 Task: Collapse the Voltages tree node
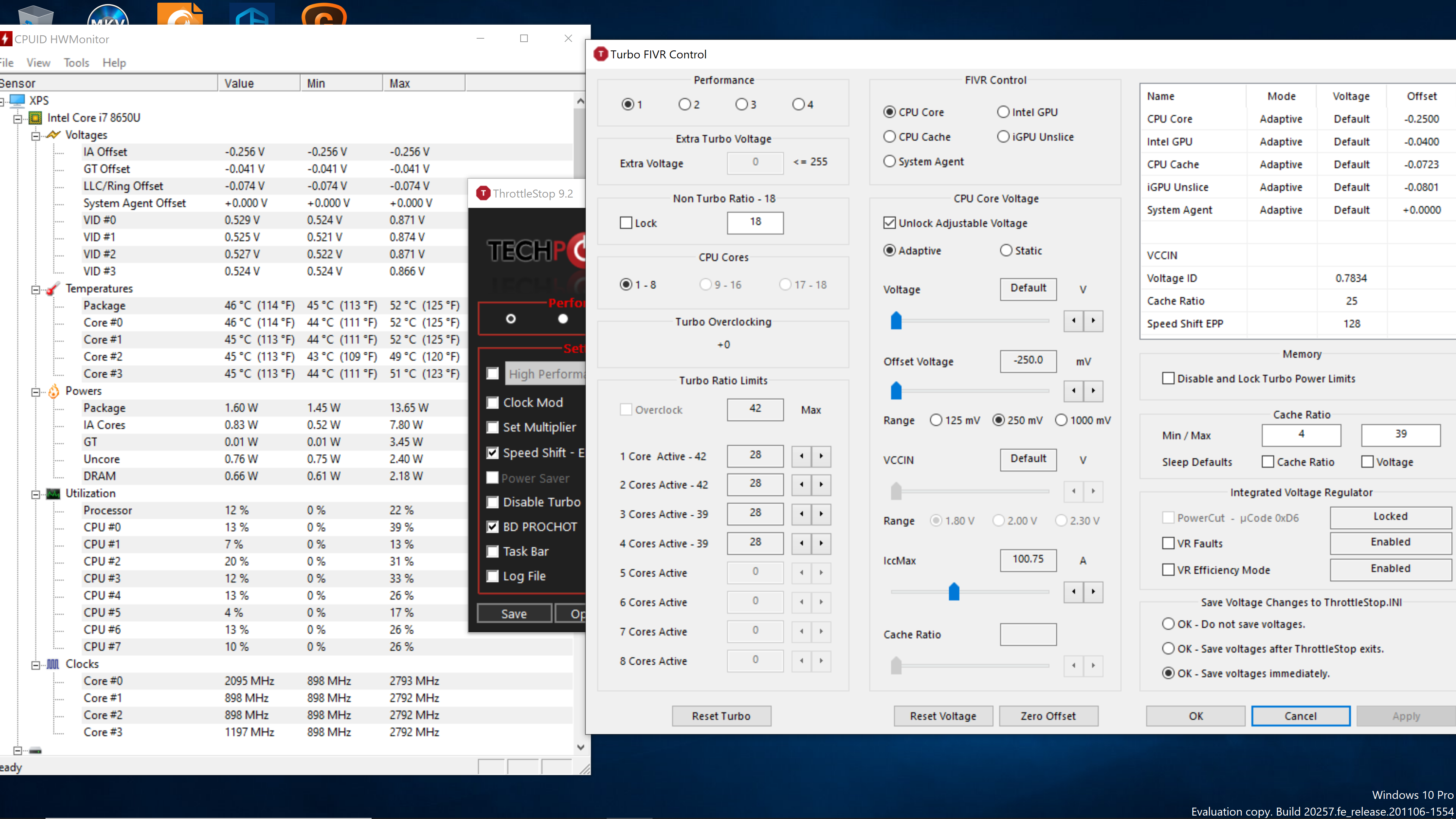[x=36, y=136]
